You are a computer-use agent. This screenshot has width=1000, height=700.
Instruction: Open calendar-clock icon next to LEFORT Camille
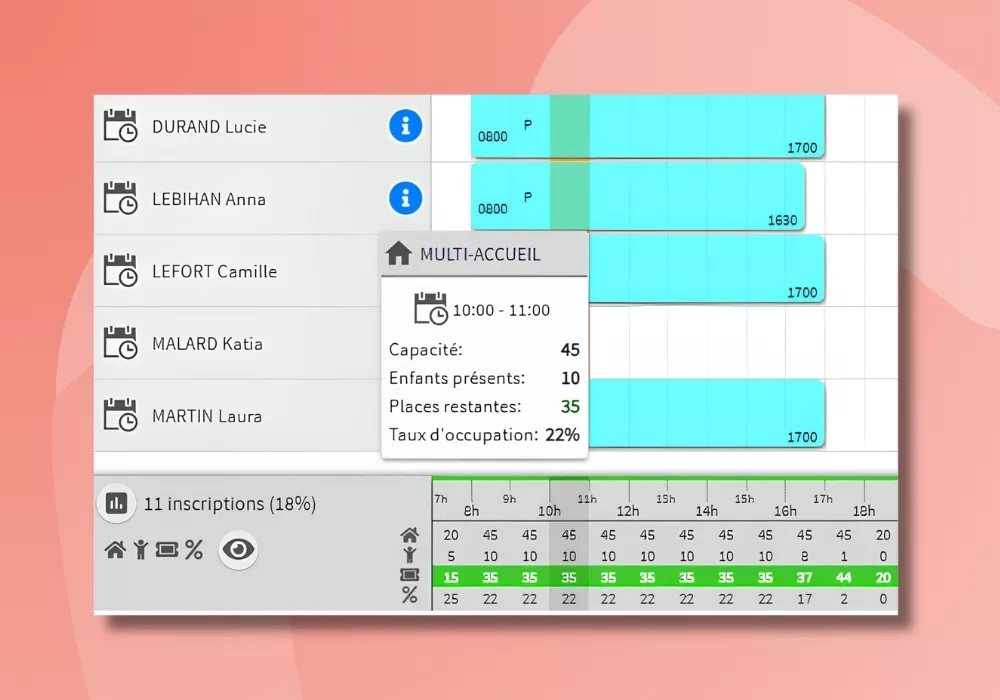click(120, 271)
